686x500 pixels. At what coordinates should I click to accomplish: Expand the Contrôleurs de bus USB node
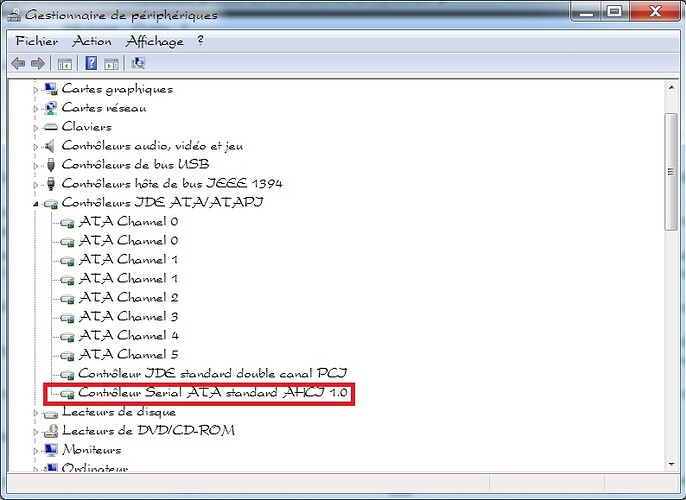click(x=36, y=165)
